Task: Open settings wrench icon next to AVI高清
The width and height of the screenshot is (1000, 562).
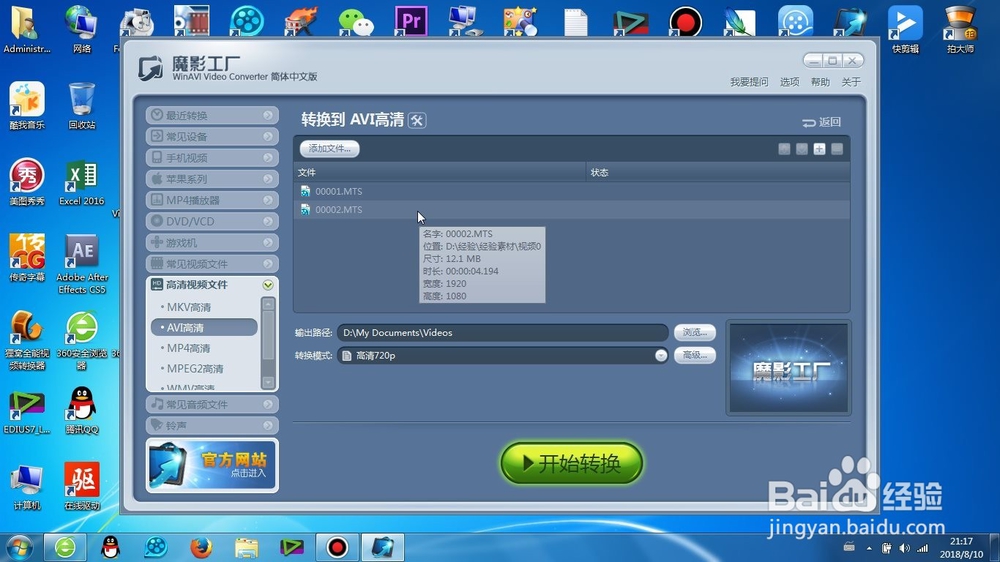Action: [417, 120]
